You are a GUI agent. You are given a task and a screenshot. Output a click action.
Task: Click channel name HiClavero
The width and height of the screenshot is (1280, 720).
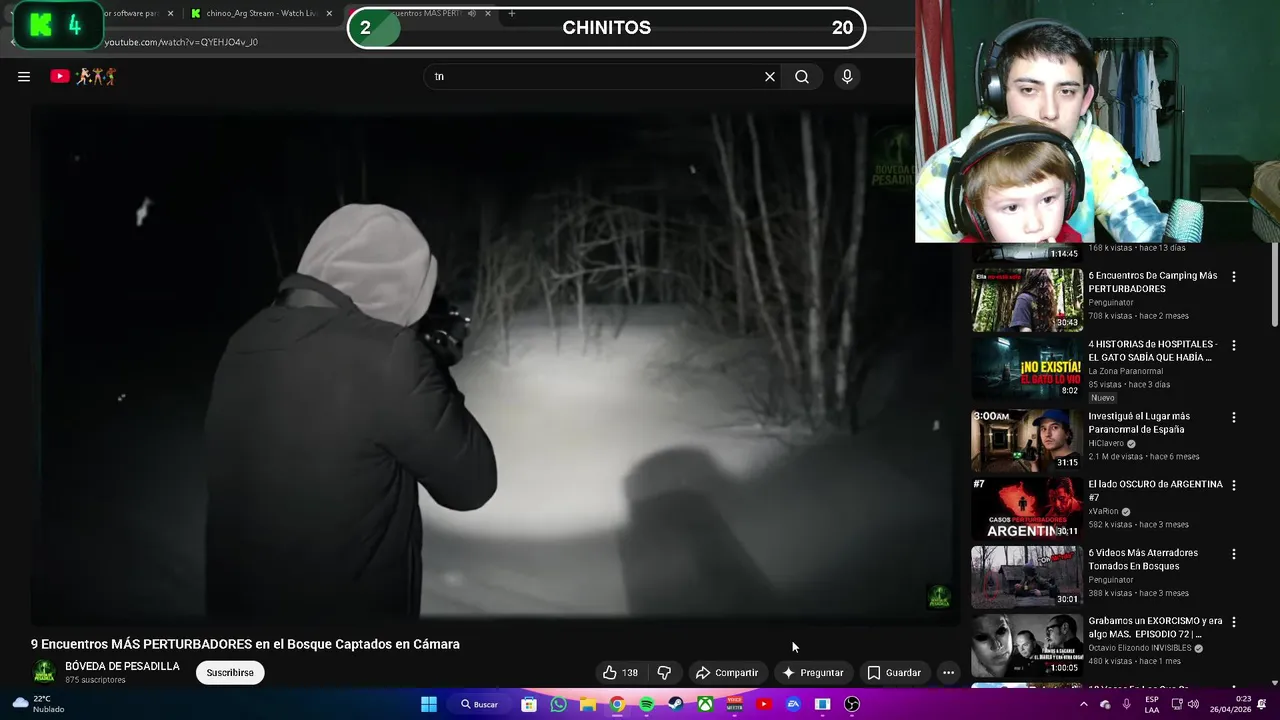click(1106, 443)
